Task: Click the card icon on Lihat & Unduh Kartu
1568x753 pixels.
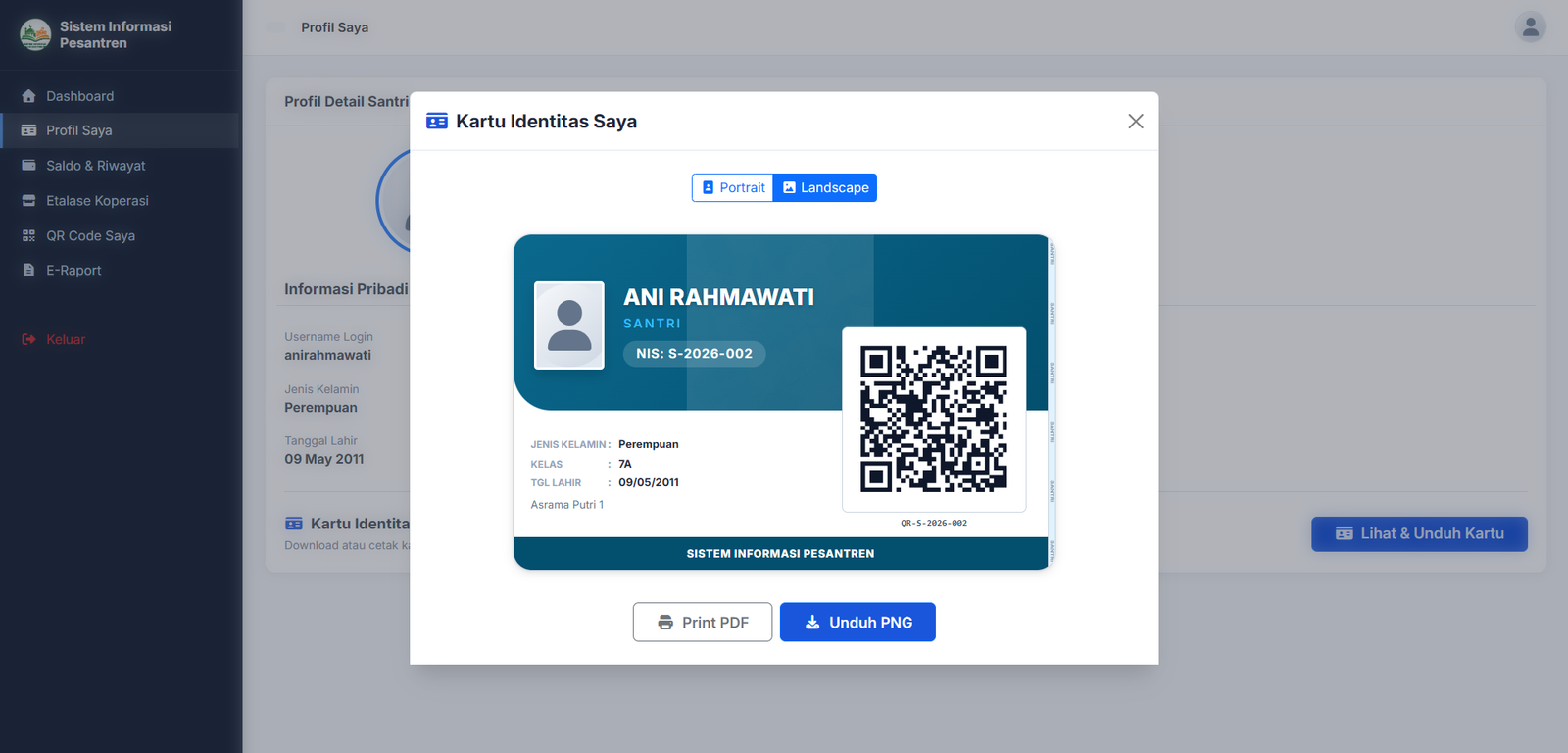Action: pyautogui.click(x=1345, y=534)
